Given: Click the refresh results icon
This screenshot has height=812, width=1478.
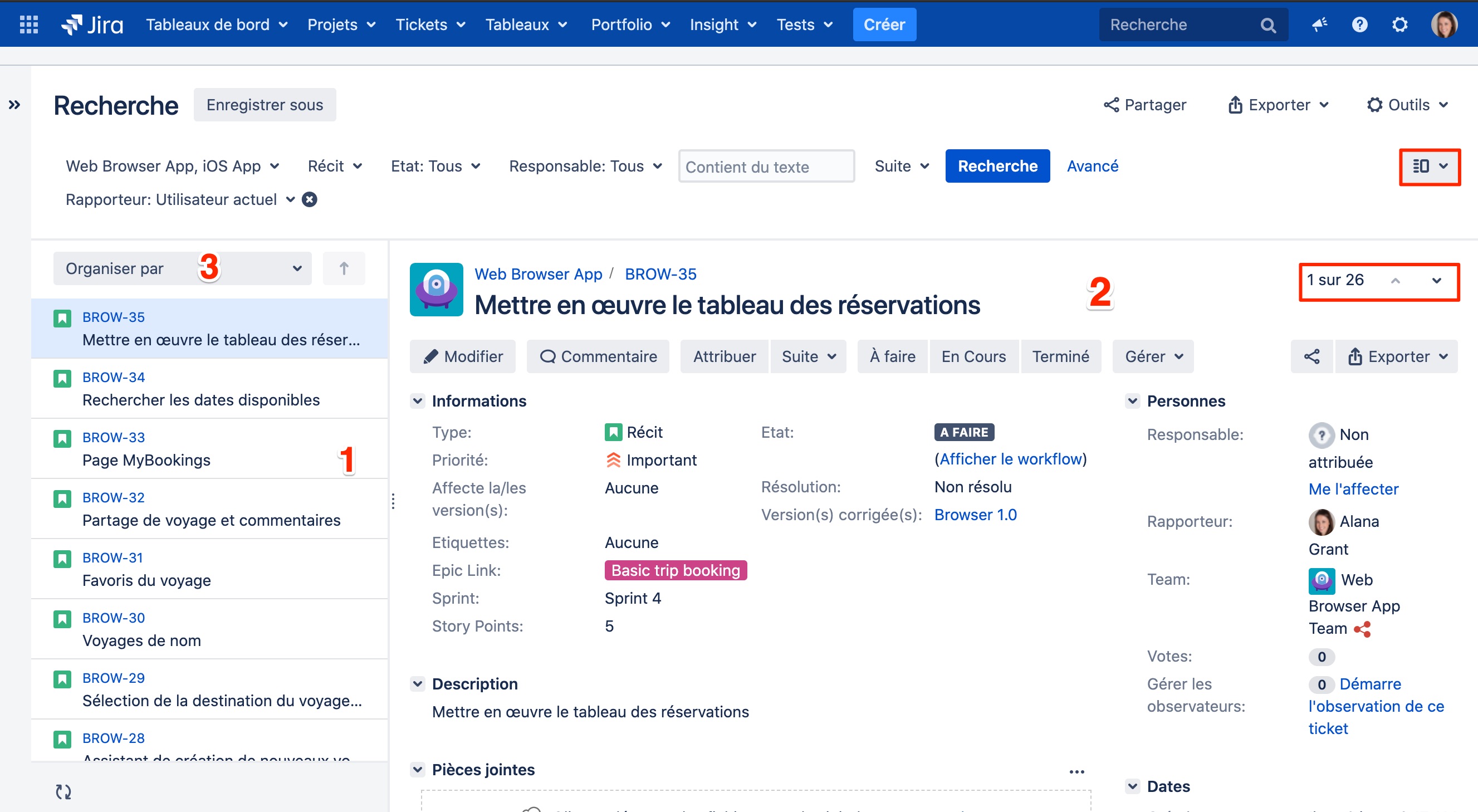Looking at the screenshot, I should (x=63, y=791).
